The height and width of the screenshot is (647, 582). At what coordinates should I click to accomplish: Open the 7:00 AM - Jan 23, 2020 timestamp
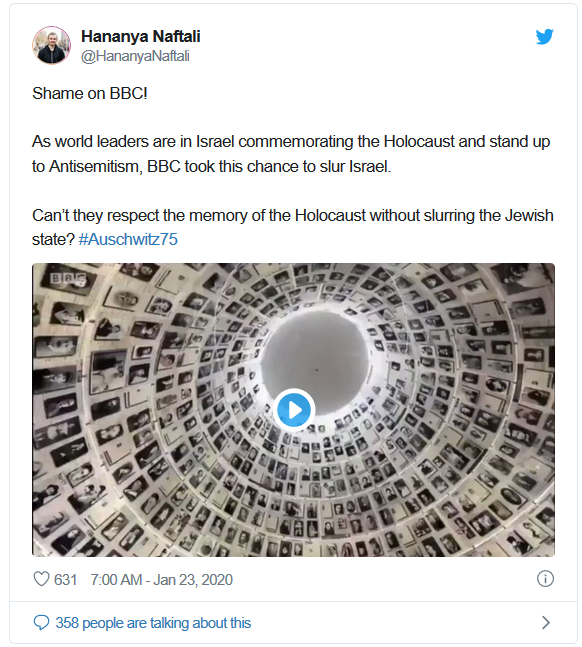[x=161, y=579]
